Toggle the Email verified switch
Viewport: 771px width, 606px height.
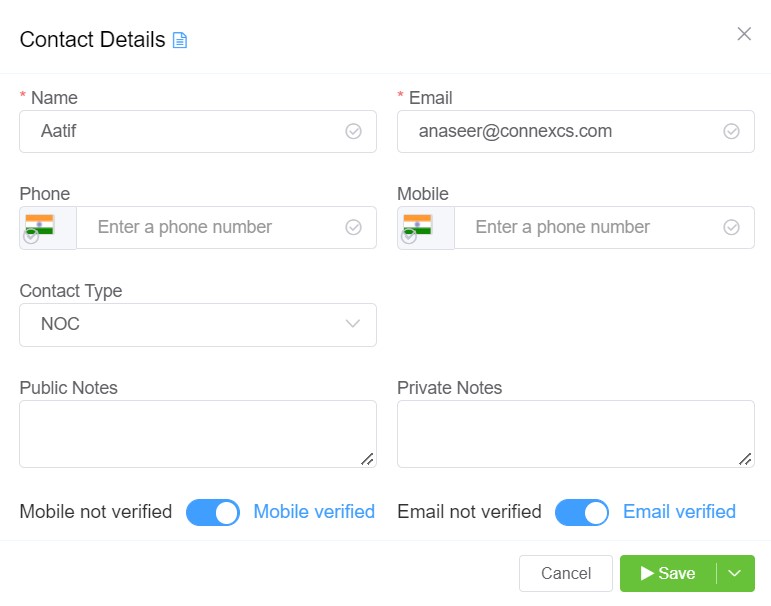[x=581, y=512]
